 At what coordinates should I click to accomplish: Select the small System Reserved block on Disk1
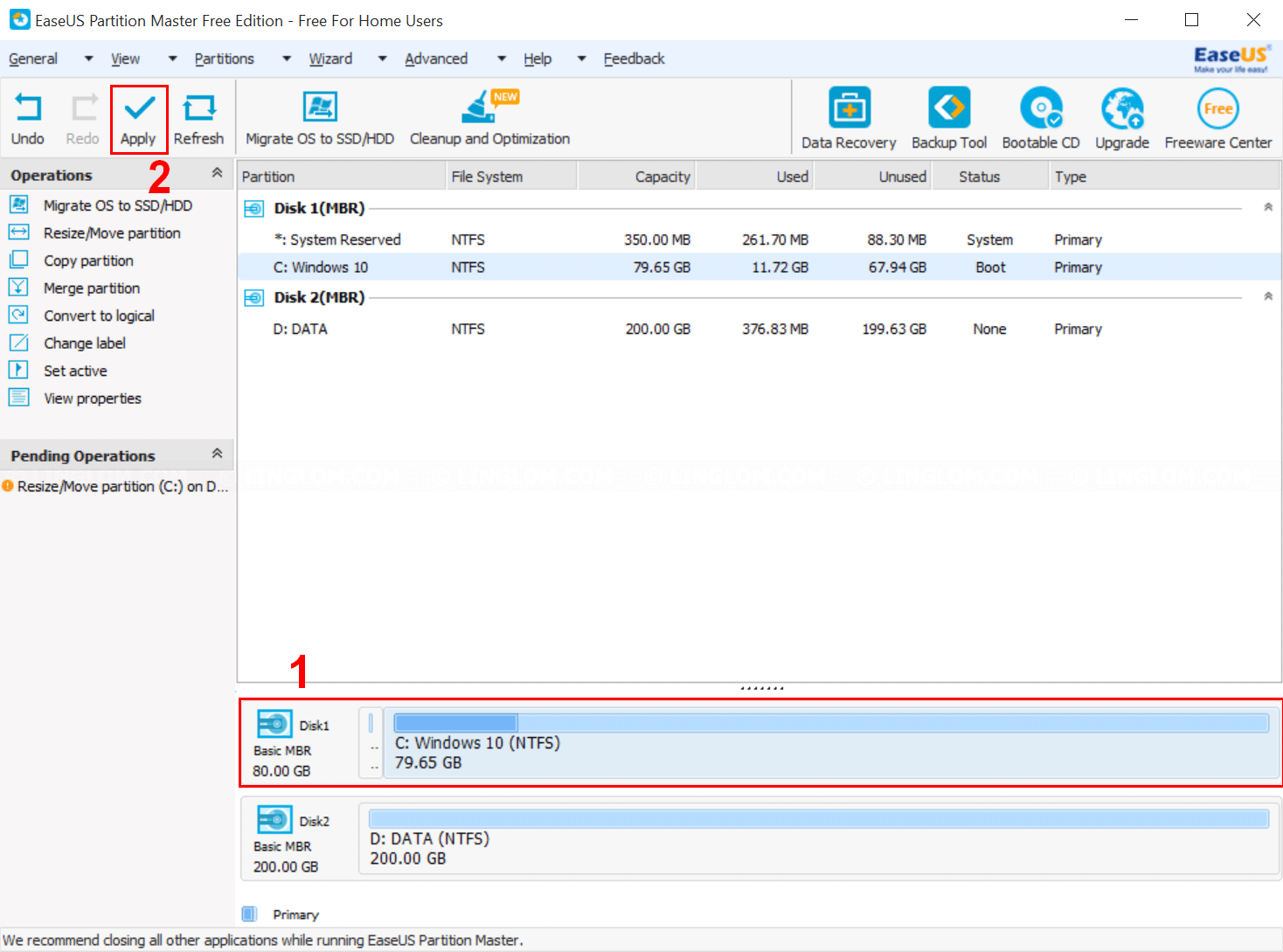coord(371,743)
